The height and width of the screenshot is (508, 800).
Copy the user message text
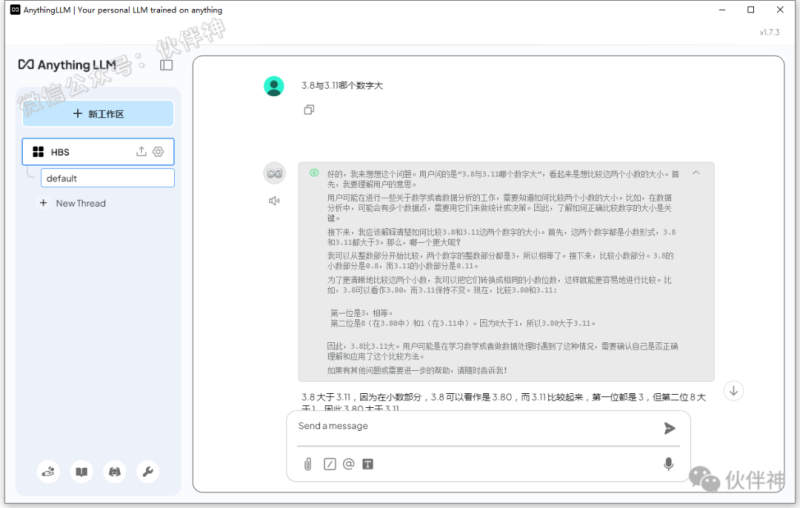[x=309, y=110]
